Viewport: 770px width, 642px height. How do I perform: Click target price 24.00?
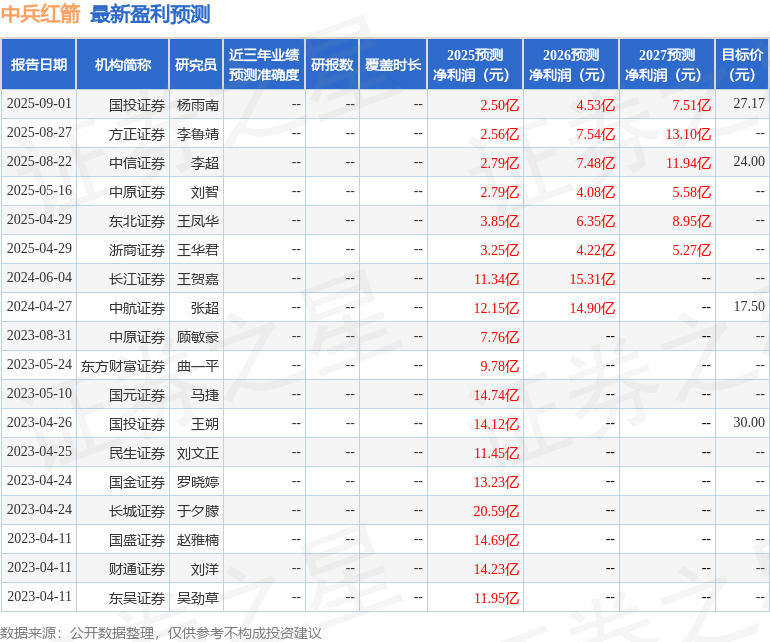pyautogui.click(x=749, y=161)
